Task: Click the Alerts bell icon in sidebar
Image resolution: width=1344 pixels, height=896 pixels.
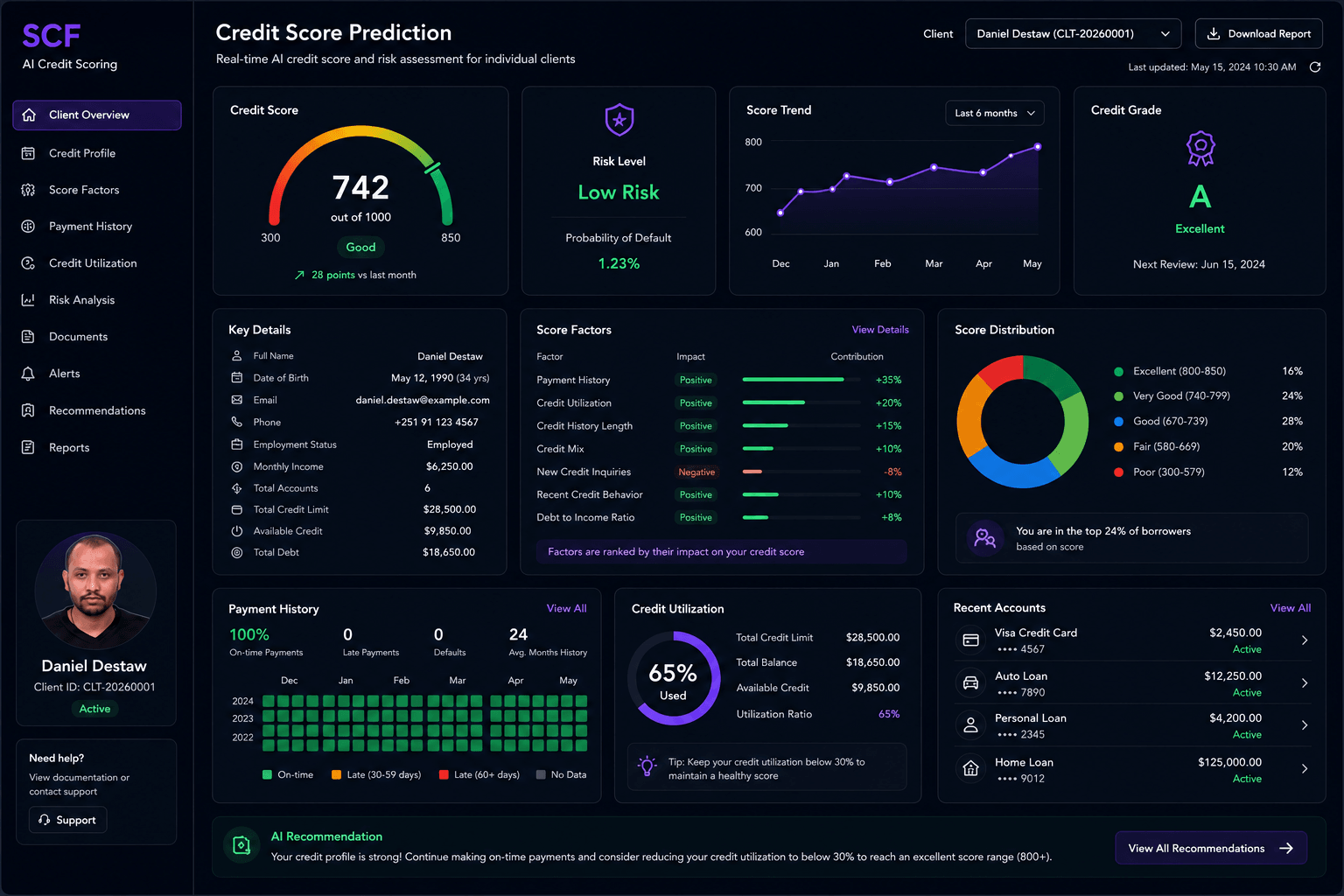Action: (x=28, y=374)
